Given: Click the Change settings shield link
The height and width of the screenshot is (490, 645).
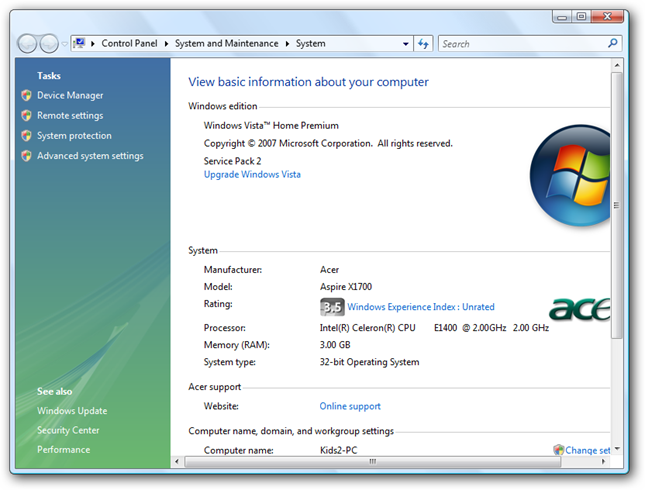Looking at the screenshot, I should pyautogui.click(x=582, y=450).
